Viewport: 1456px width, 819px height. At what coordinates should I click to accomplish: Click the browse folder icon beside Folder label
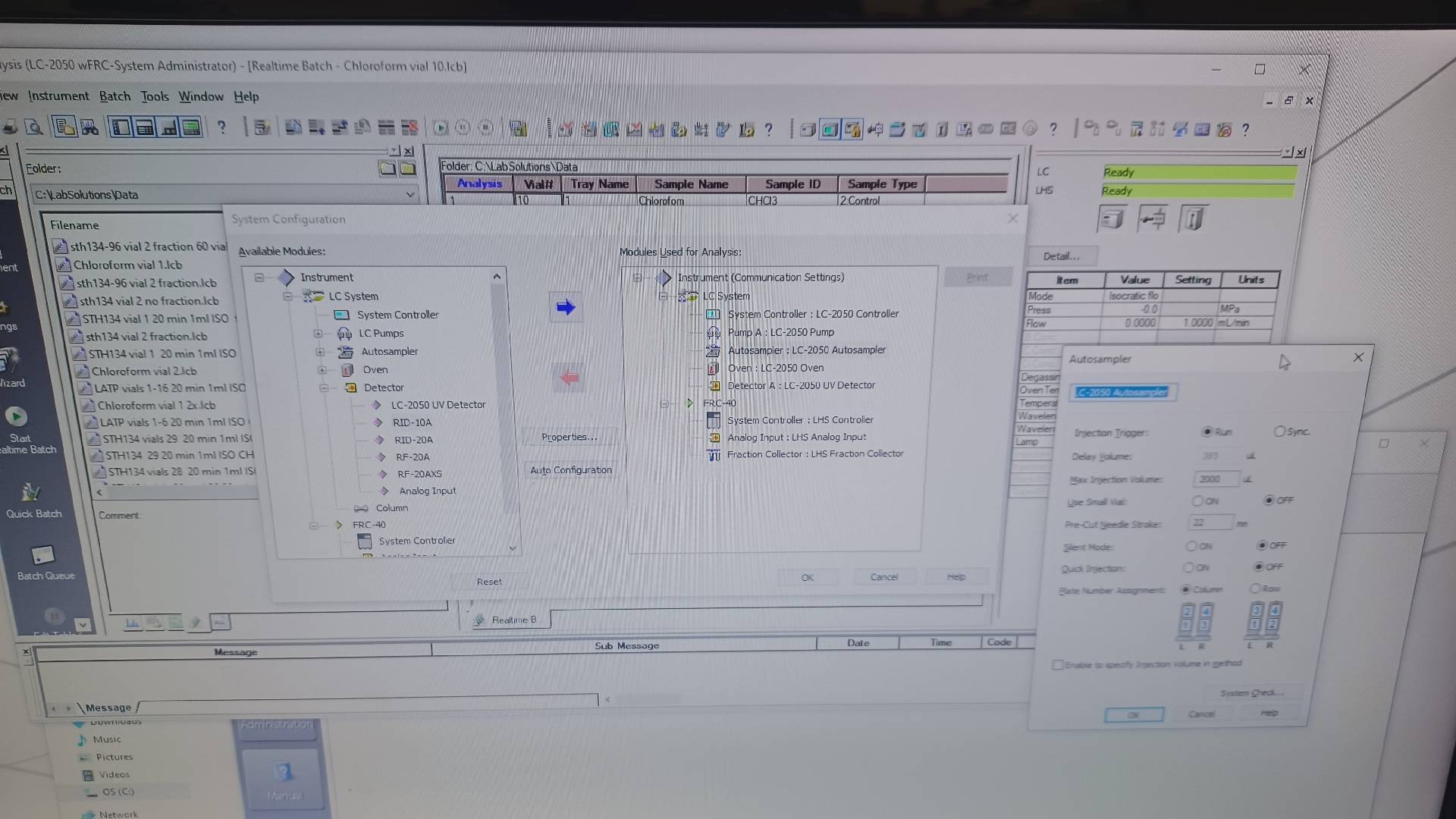[408, 168]
